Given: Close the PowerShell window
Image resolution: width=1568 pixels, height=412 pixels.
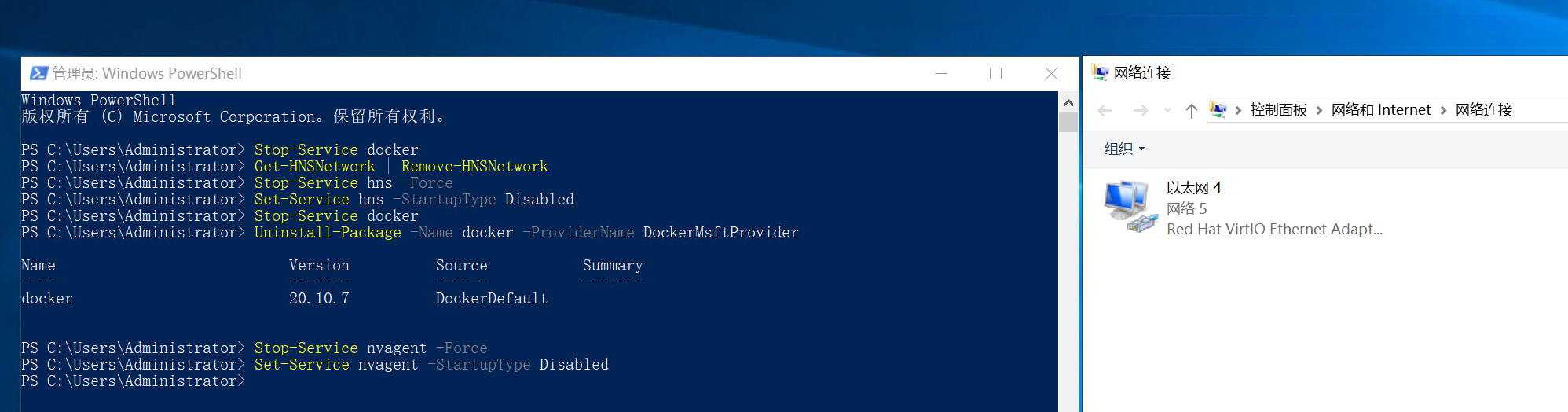Looking at the screenshot, I should [1051, 73].
